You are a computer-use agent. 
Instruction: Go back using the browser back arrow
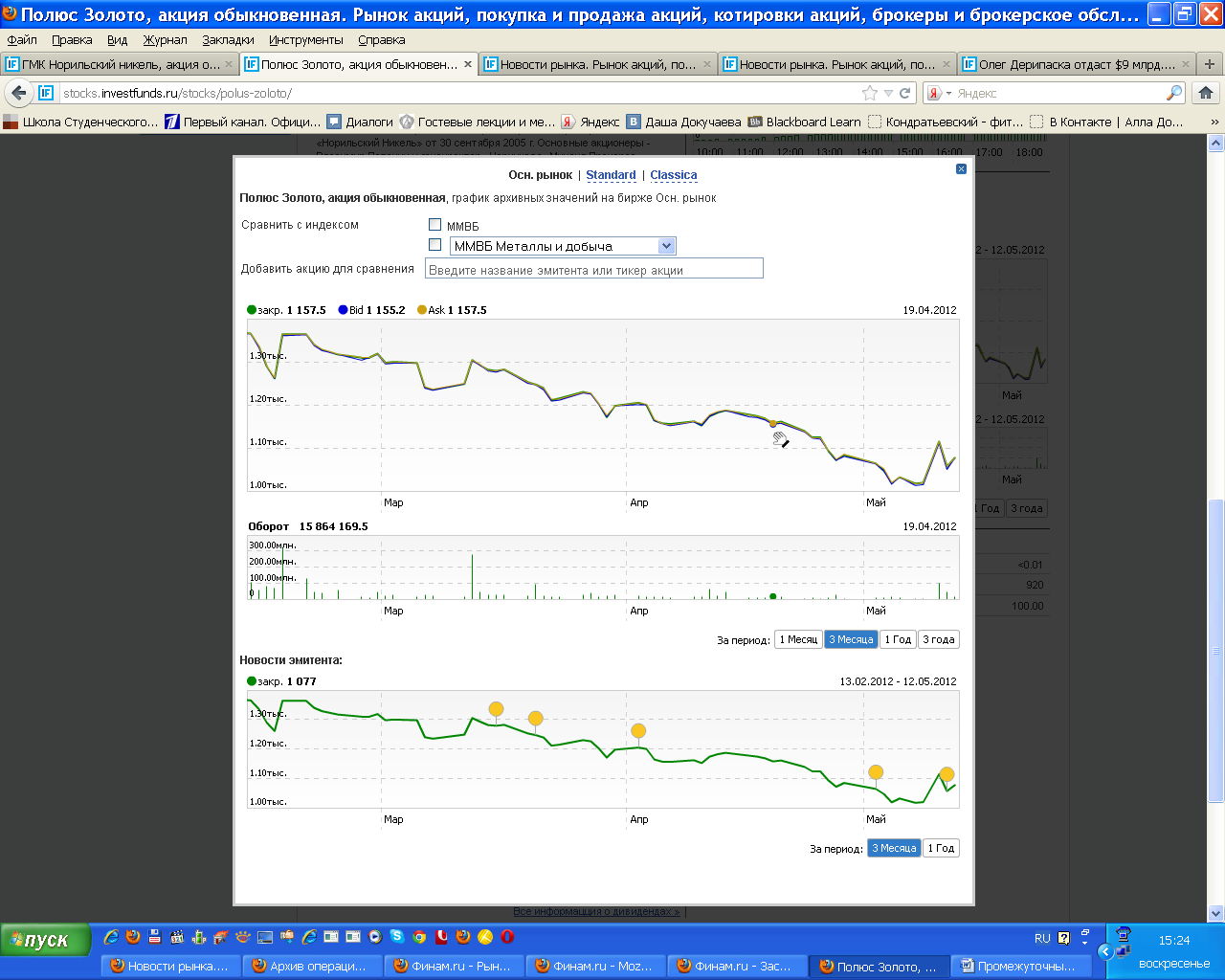click(x=19, y=93)
